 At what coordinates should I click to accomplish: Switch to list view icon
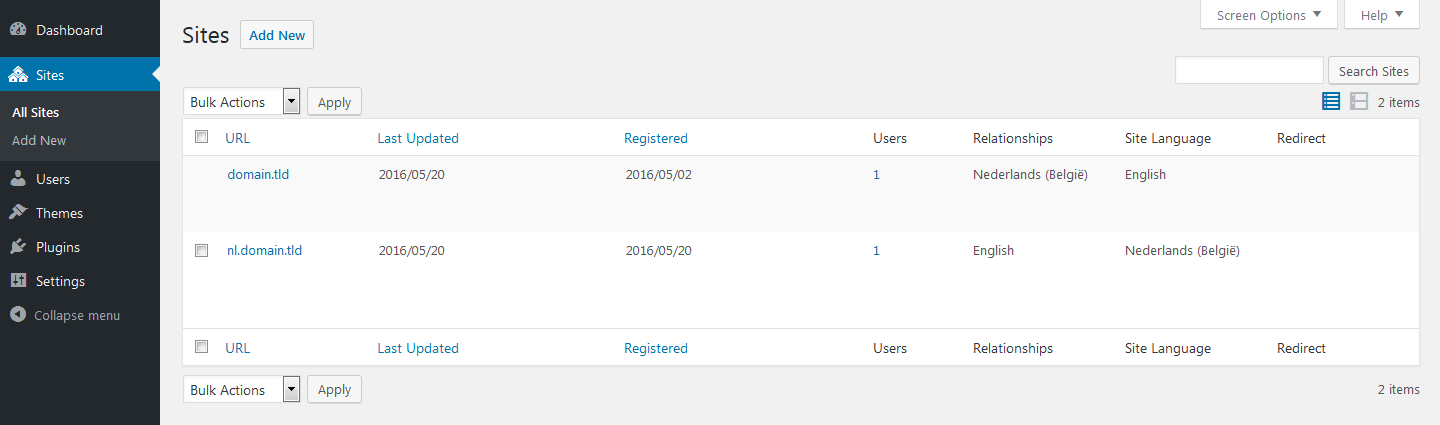pyautogui.click(x=1331, y=101)
